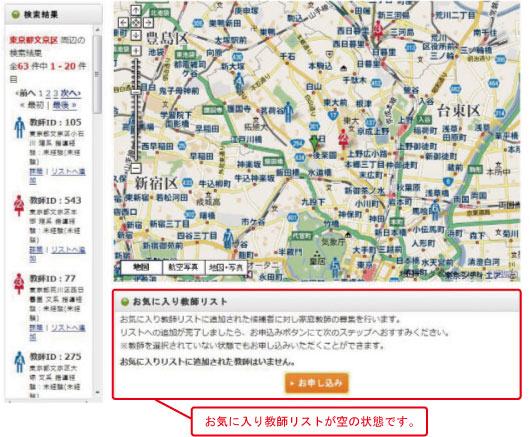Switch map to 航空写真 view

pyautogui.click(x=184, y=267)
